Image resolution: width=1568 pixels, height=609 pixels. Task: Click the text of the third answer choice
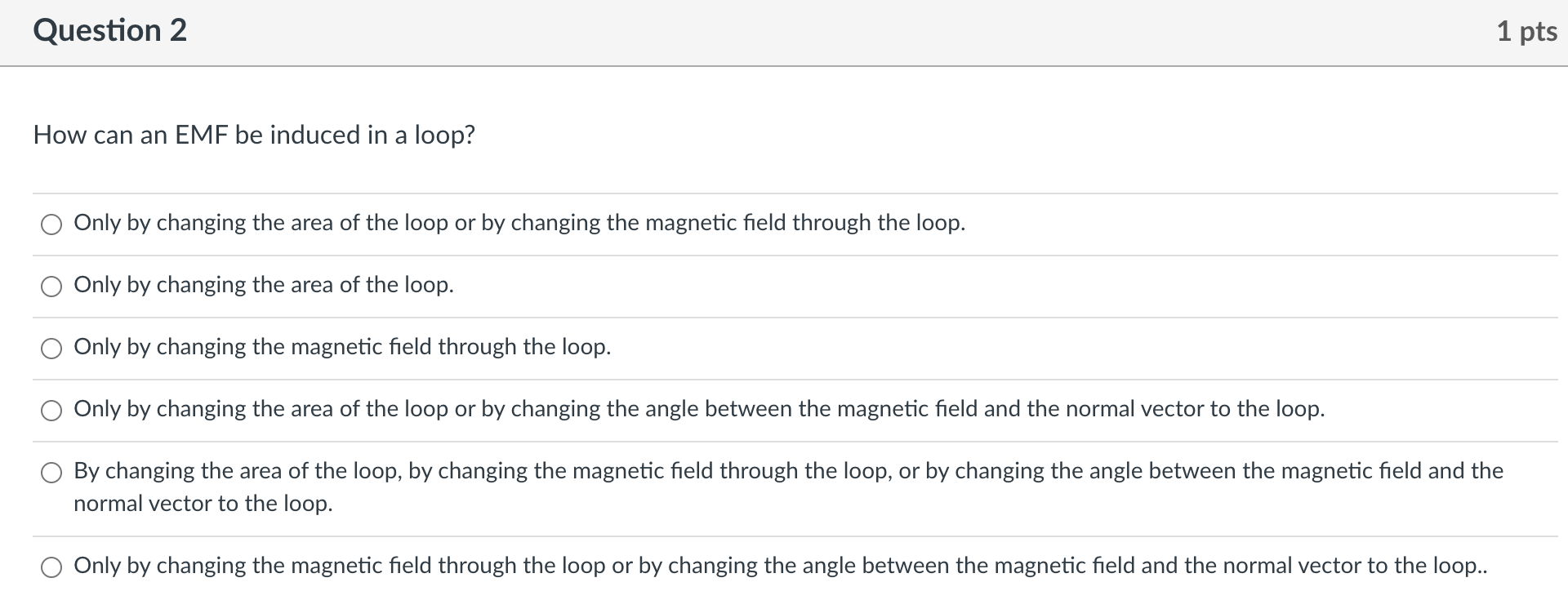pos(342,347)
